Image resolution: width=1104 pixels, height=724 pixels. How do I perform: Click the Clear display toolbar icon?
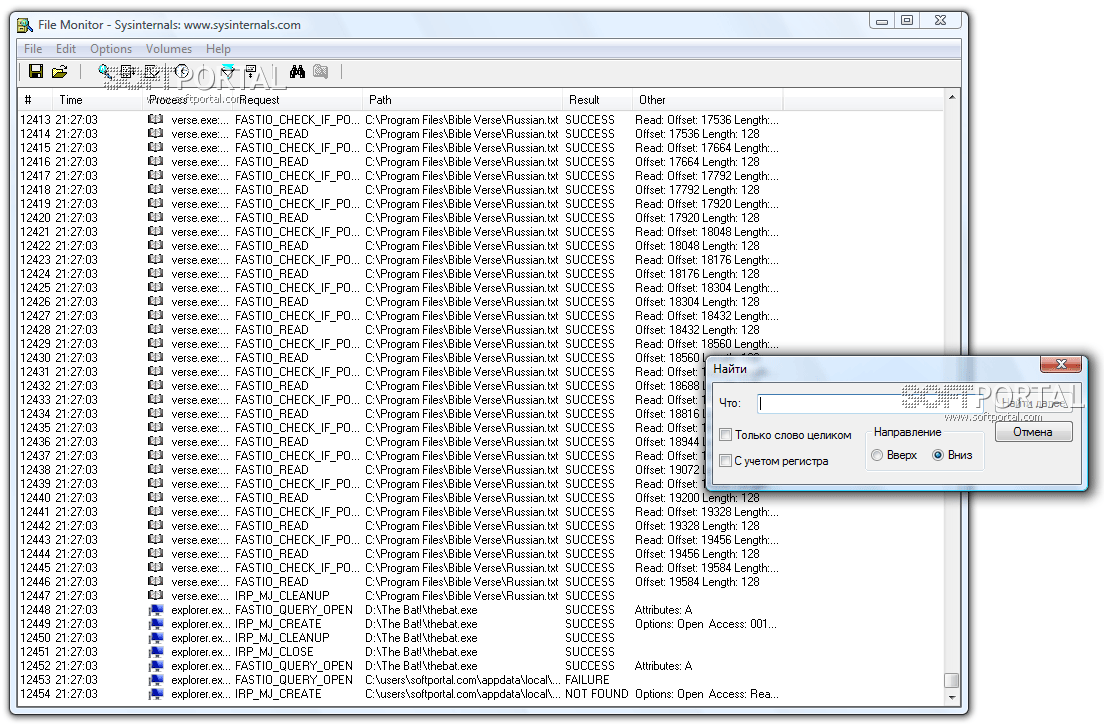(152, 71)
